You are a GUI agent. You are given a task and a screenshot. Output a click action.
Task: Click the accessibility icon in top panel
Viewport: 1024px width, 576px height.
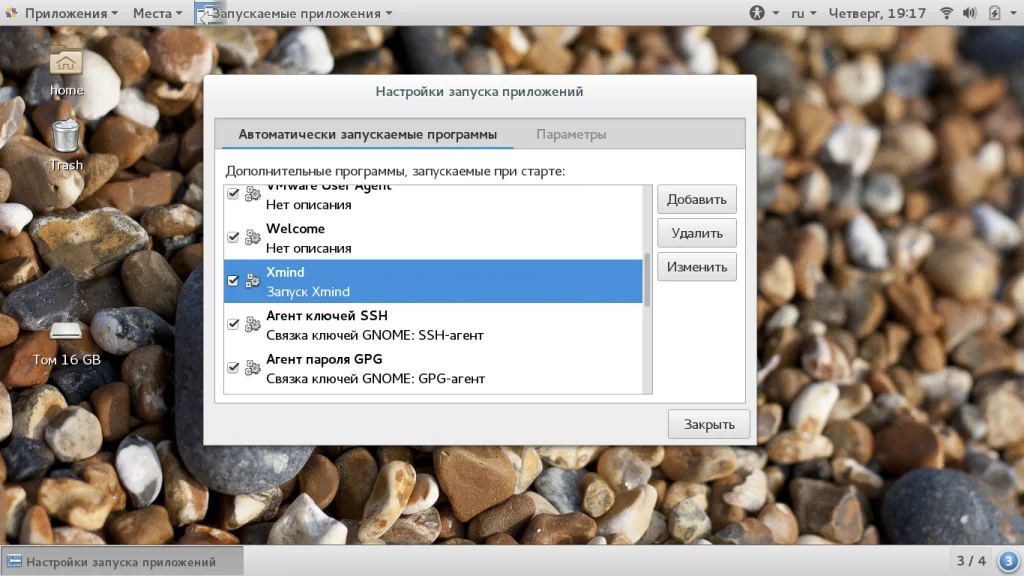756,12
